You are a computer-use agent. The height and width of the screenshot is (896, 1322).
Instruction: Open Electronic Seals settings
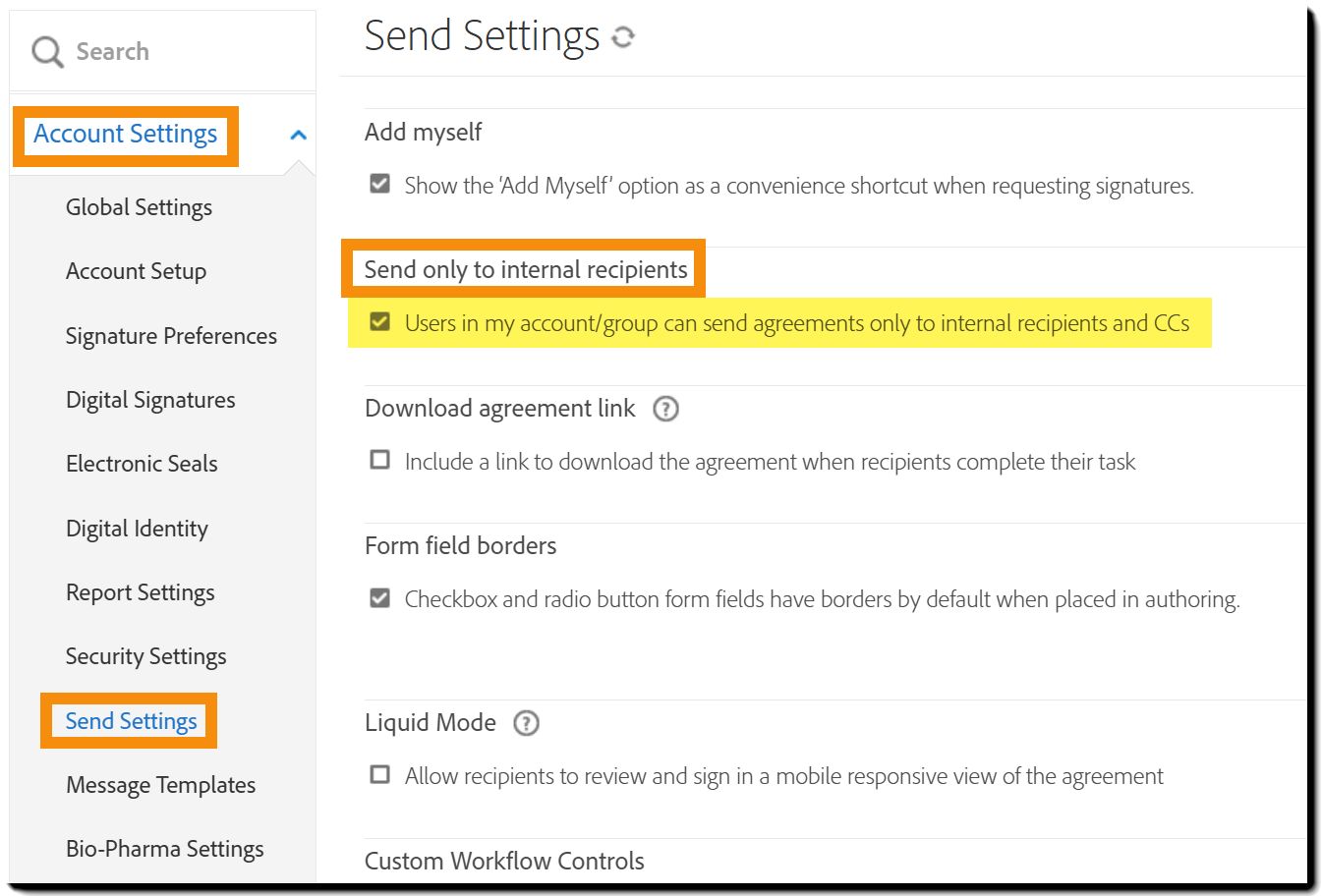coord(142,464)
